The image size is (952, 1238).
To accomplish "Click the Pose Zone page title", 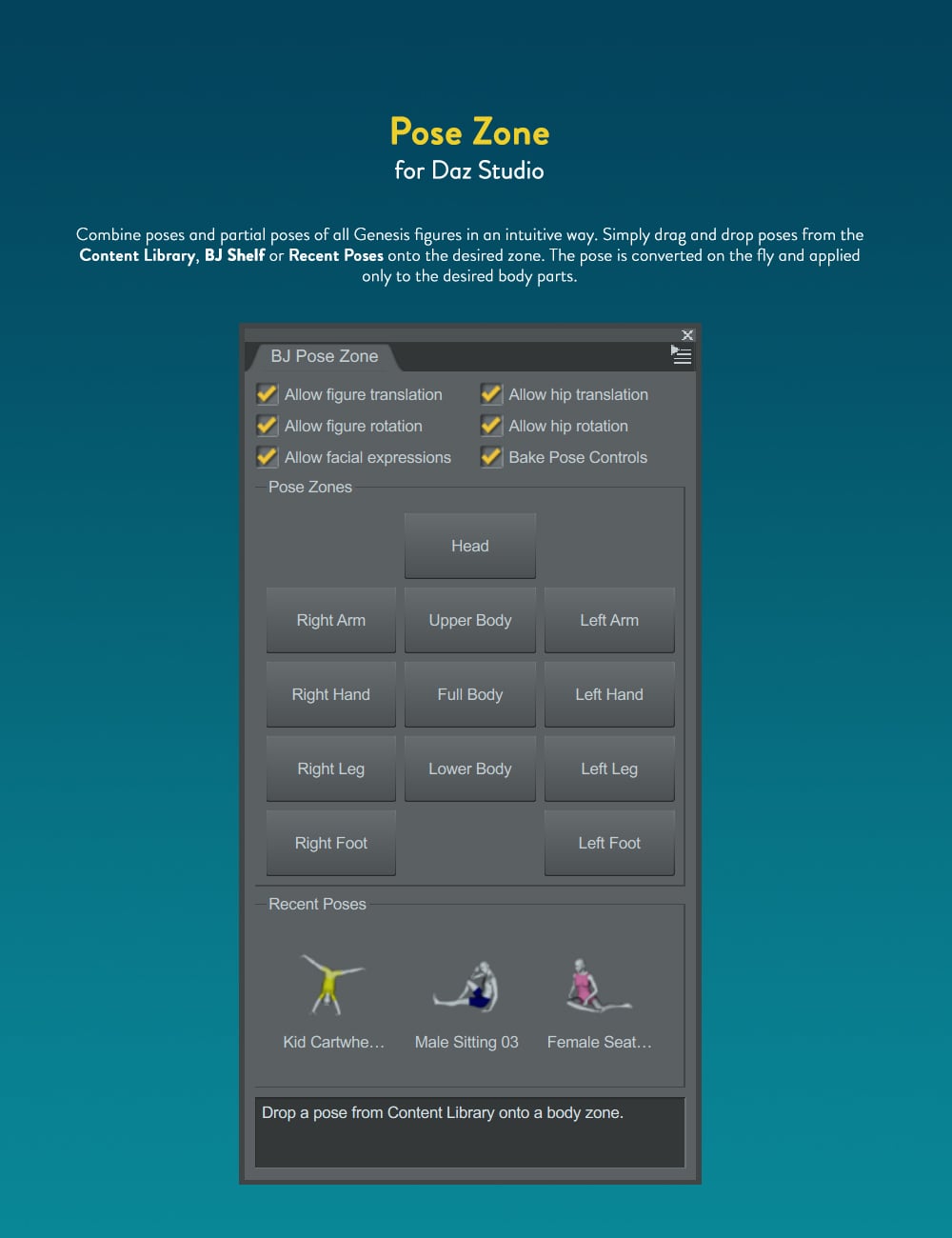I will coord(469,131).
